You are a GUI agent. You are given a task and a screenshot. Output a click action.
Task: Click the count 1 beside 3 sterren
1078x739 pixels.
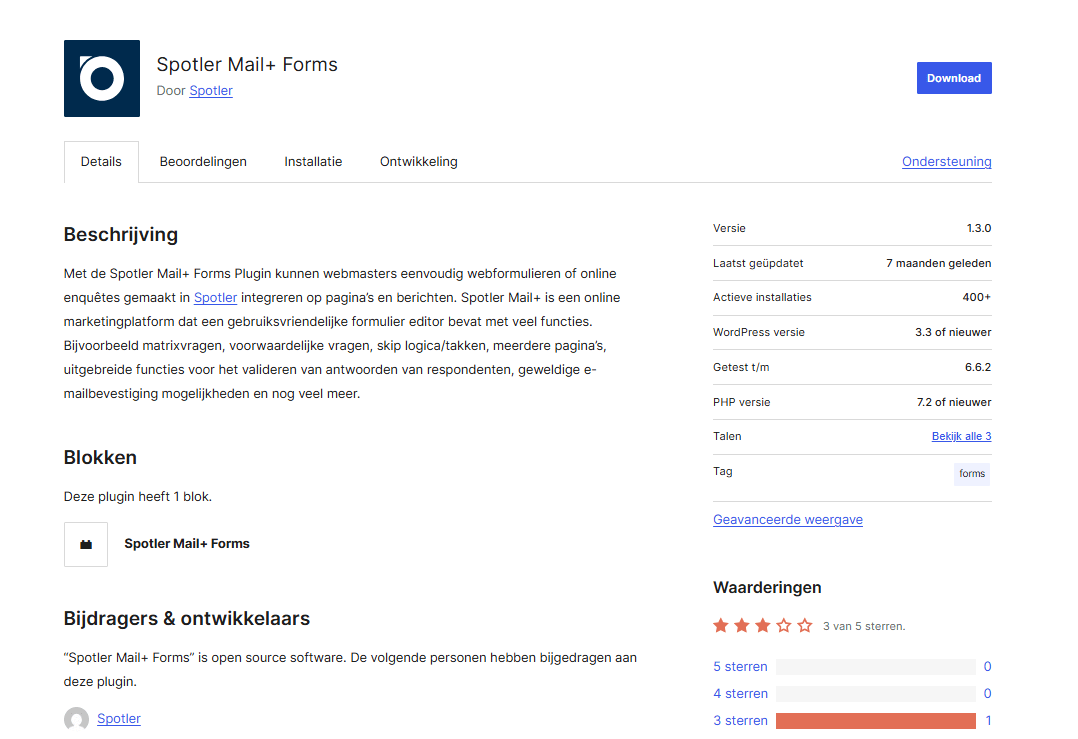[x=988, y=720]
